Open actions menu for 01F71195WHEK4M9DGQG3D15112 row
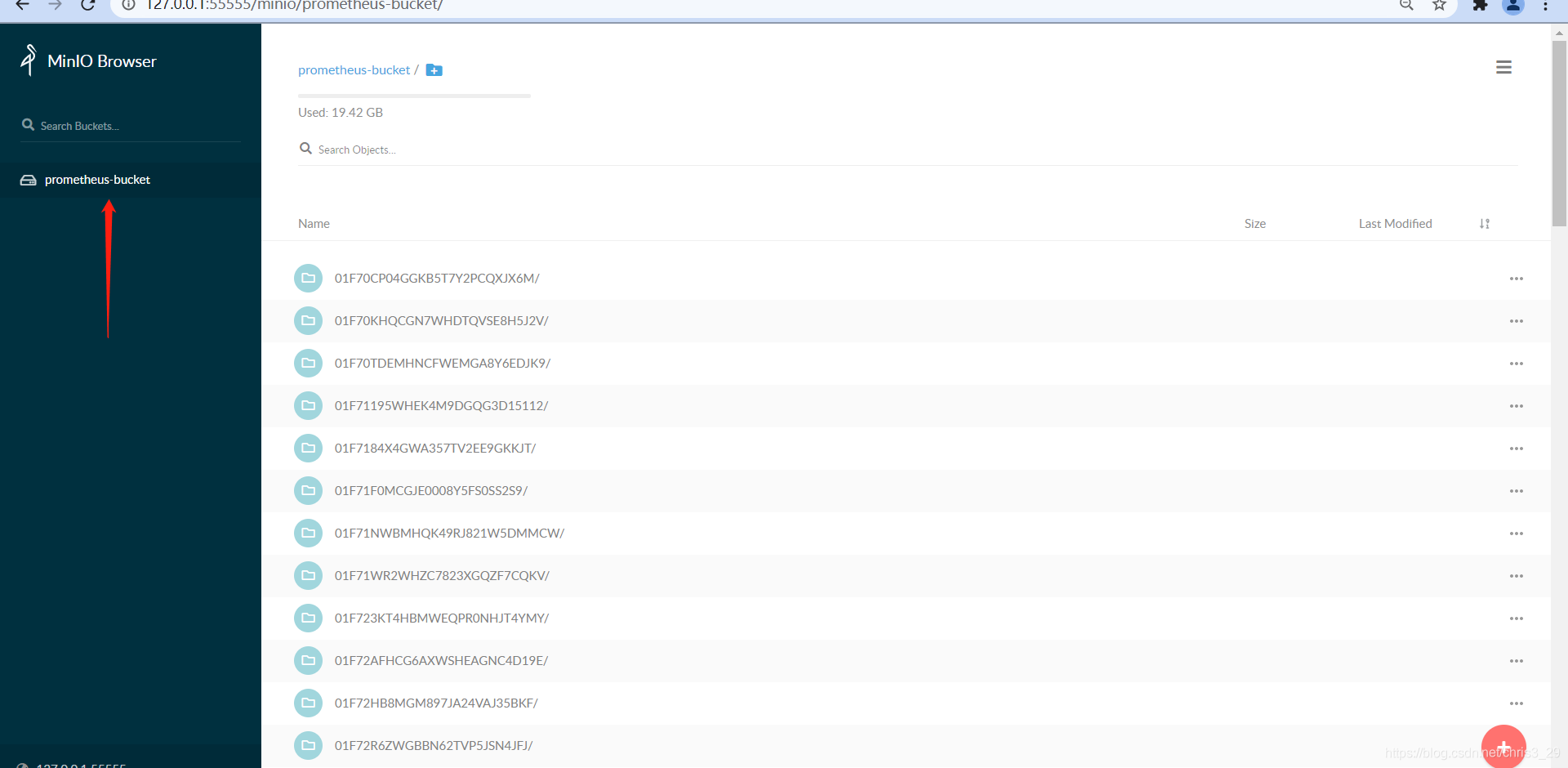Viewport: 1568px width, 768px height. coord(1517,406)
